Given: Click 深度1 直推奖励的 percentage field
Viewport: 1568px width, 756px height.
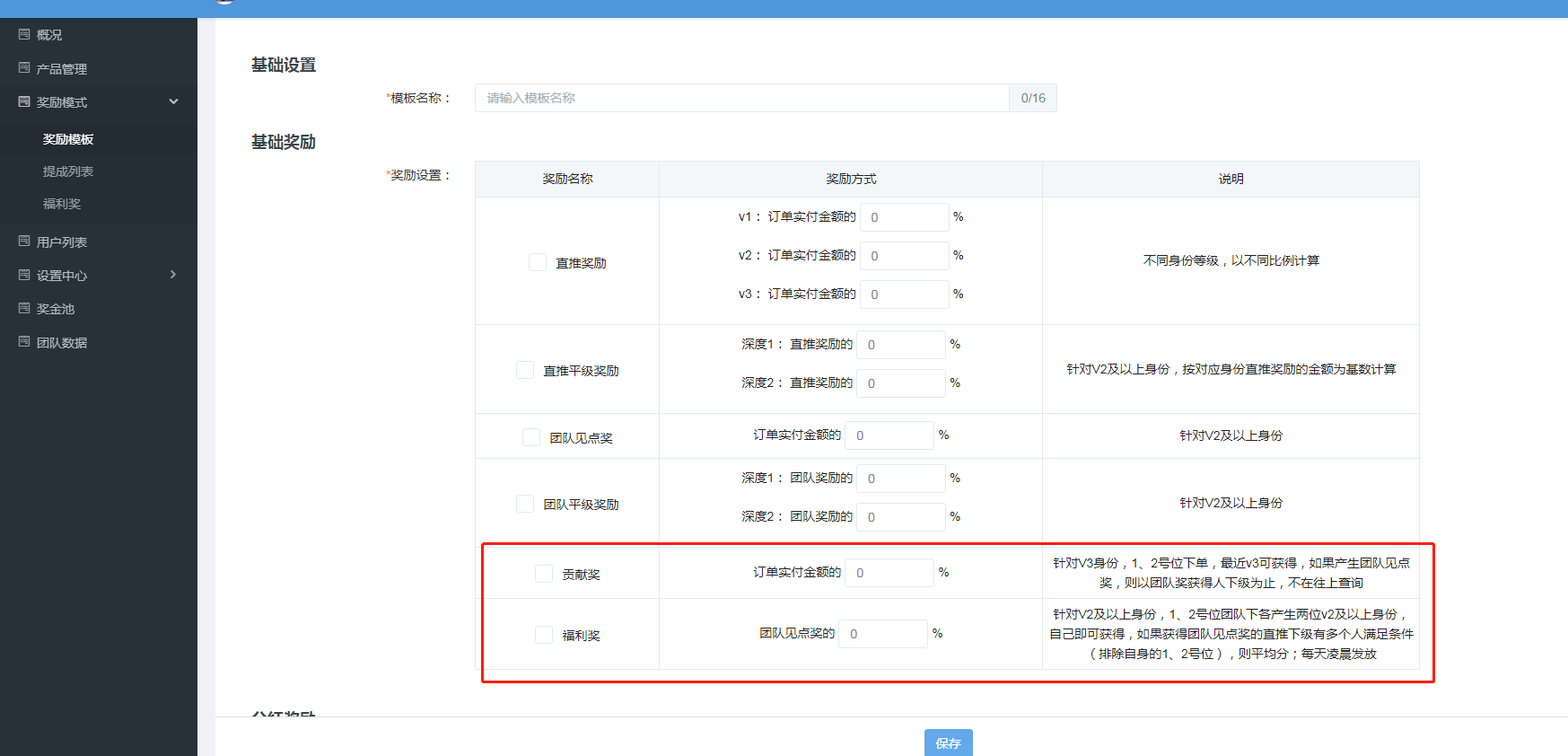Looking at the screenshot, I should pos(901,345).
